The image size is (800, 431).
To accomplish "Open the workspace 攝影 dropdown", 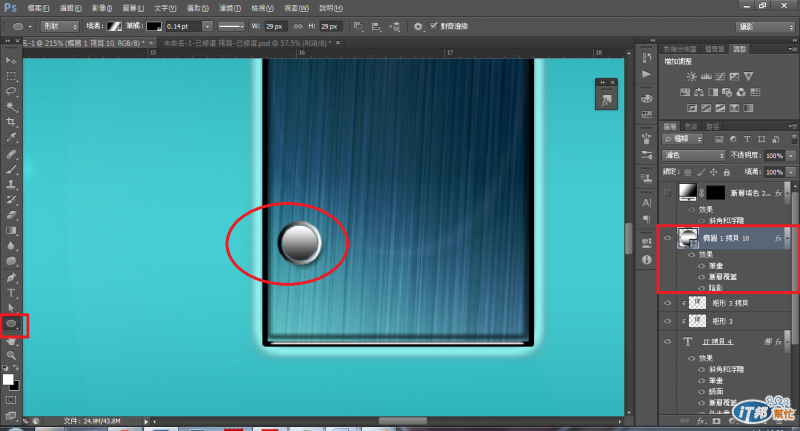I will (x=765, y=27).
